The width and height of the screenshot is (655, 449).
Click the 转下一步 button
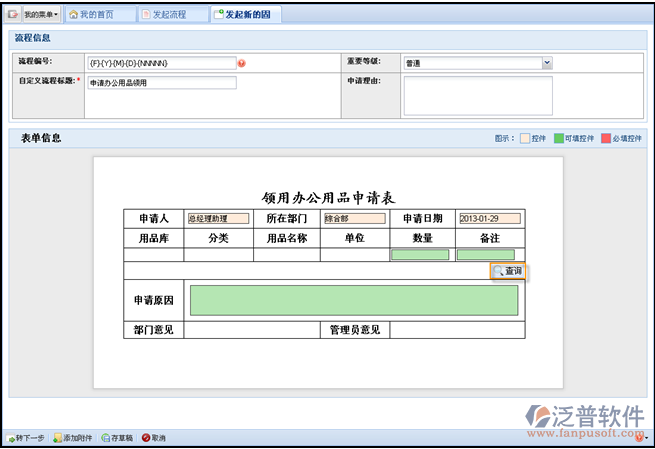(27, 438)
